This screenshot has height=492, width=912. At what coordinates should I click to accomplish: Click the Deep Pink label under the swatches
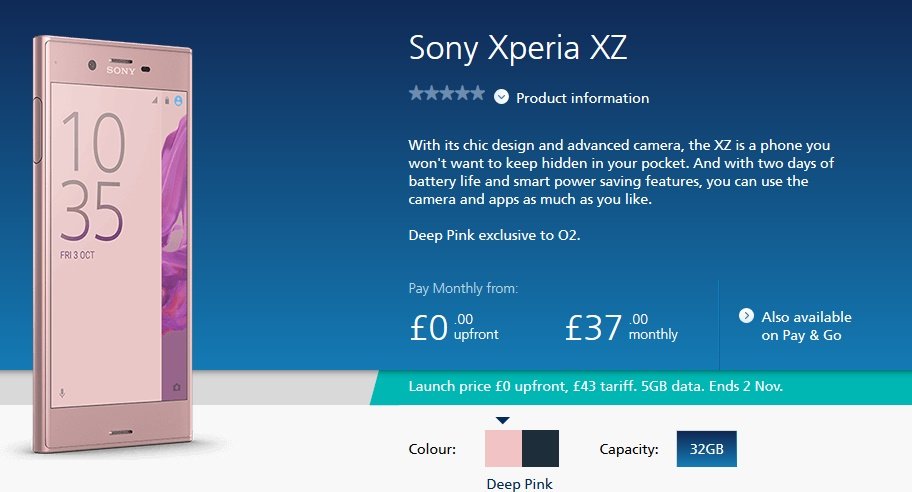click(519, 484)
